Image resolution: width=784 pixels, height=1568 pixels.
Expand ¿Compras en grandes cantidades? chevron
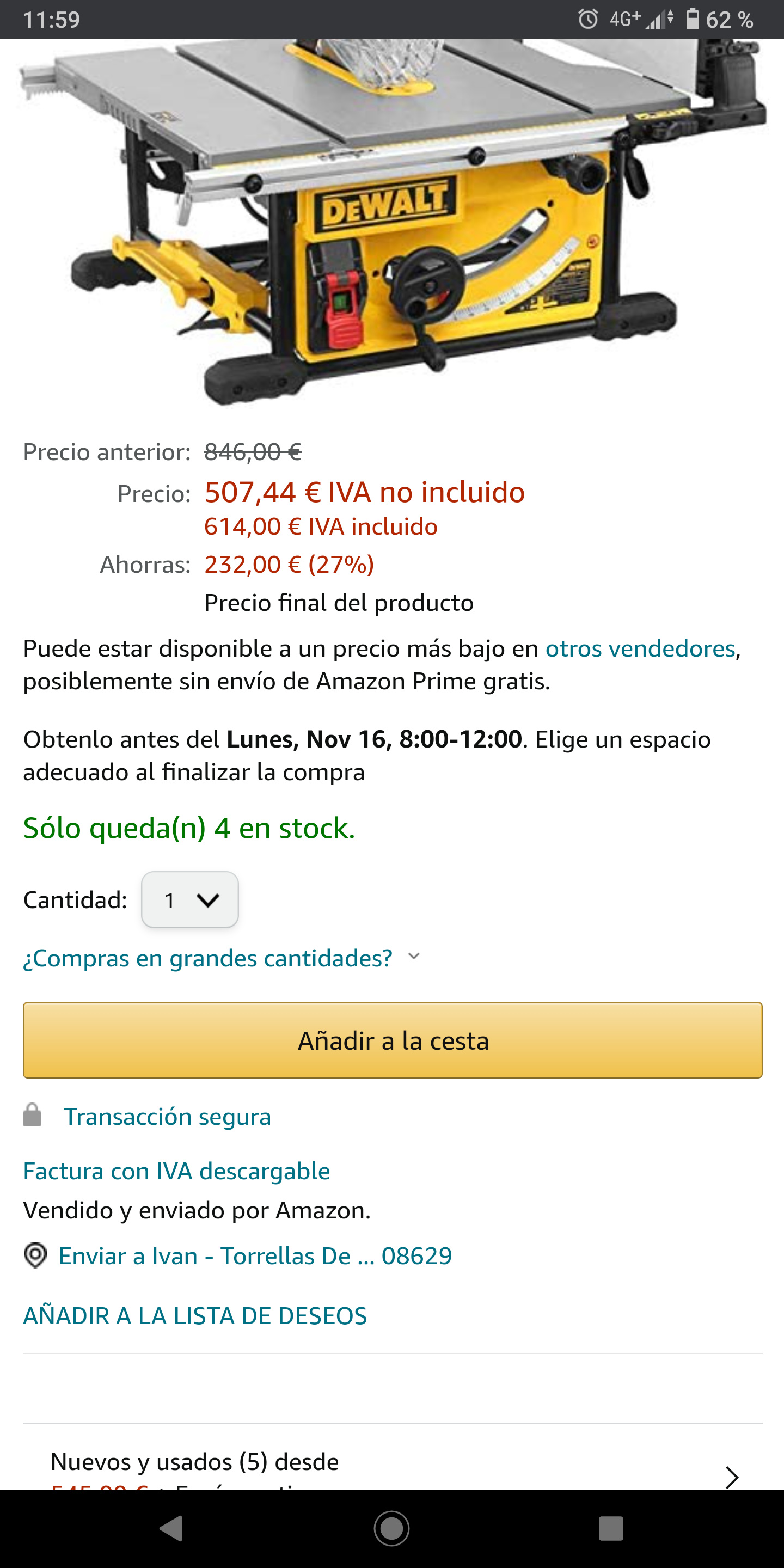click(x=414, y=956)
